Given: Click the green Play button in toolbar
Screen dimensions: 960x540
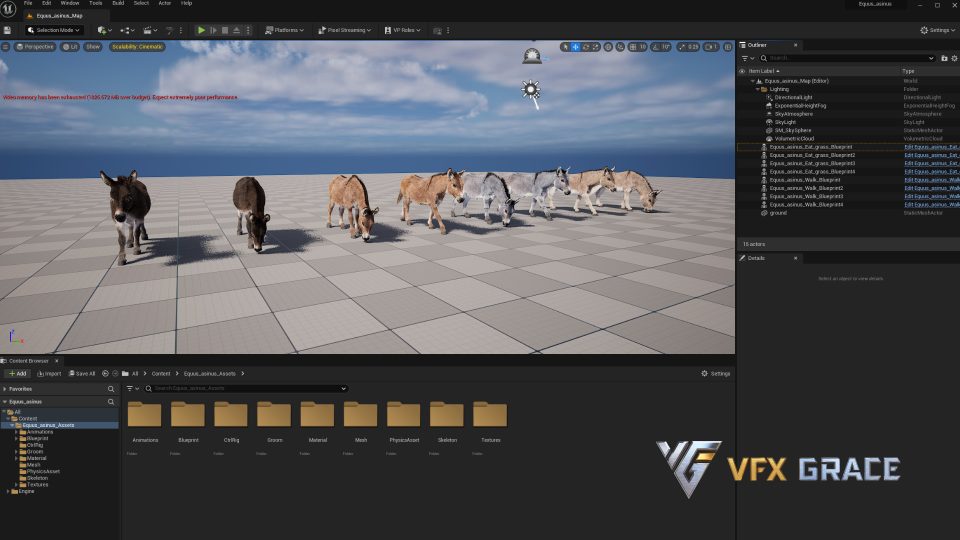Looking at the screenshot, I should 201,30.
